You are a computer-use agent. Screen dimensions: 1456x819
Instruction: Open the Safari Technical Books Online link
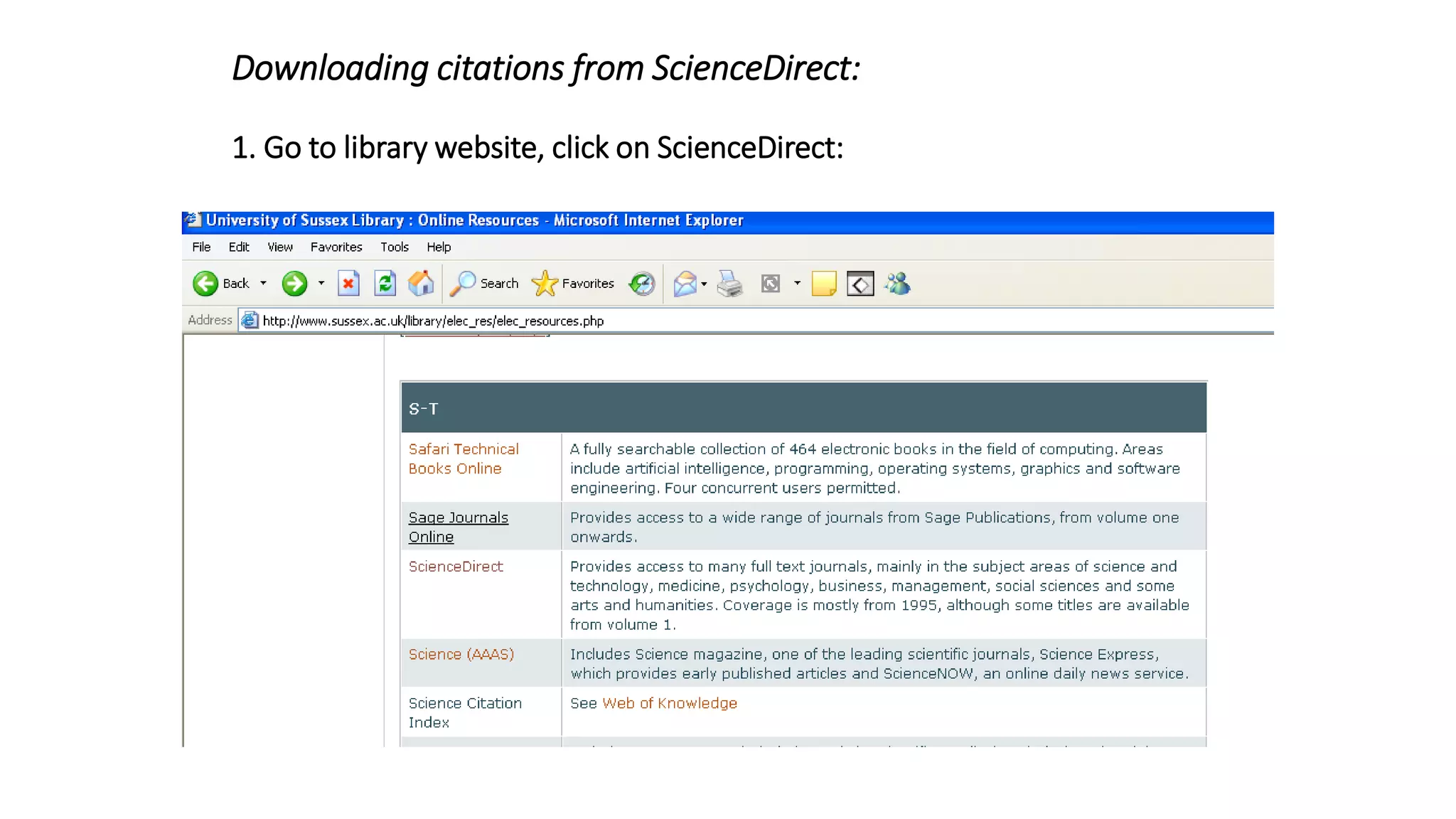(x=464, y=459)
